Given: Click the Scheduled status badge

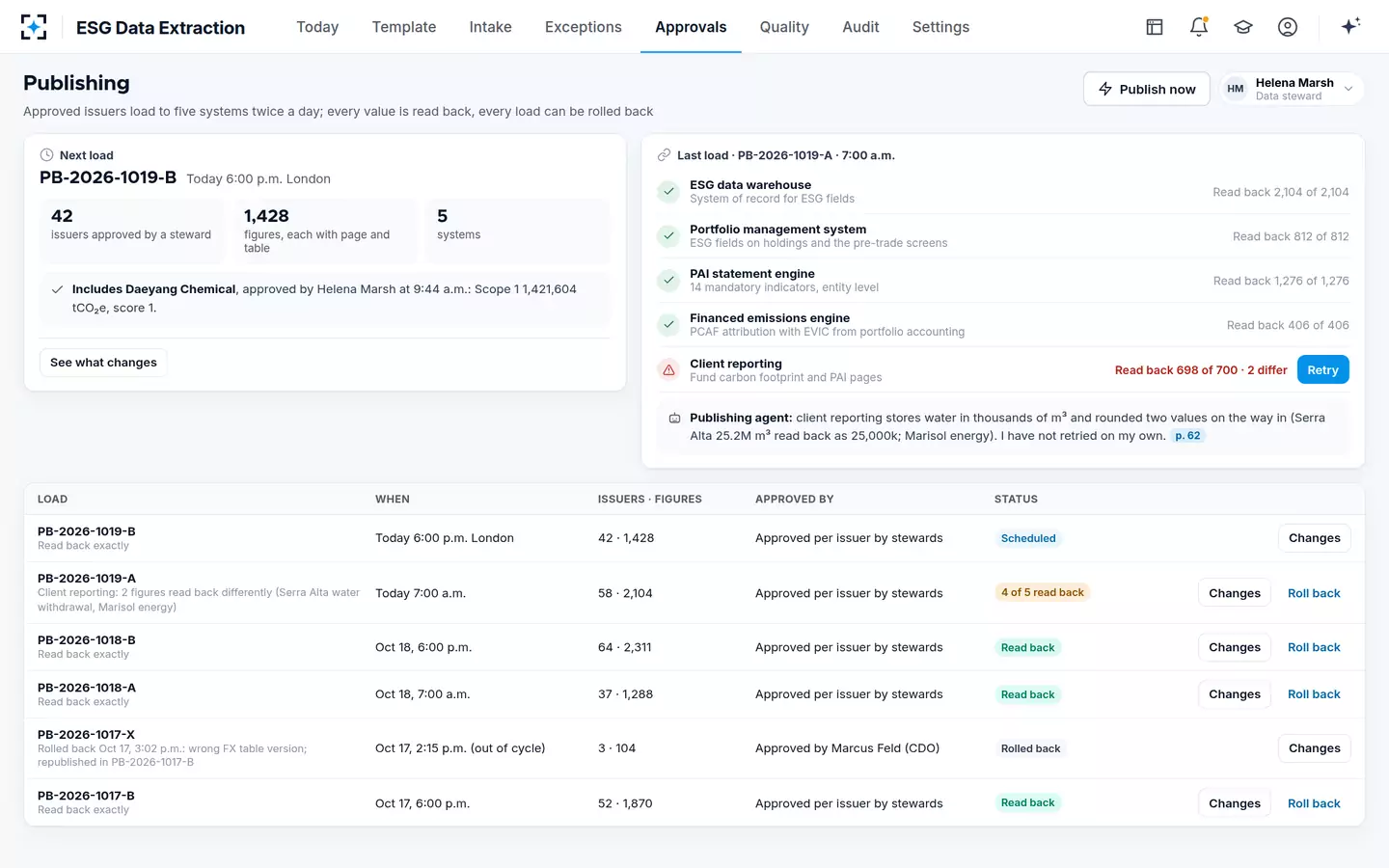Looking at the screenshot, I should [x=1028, y=538].
